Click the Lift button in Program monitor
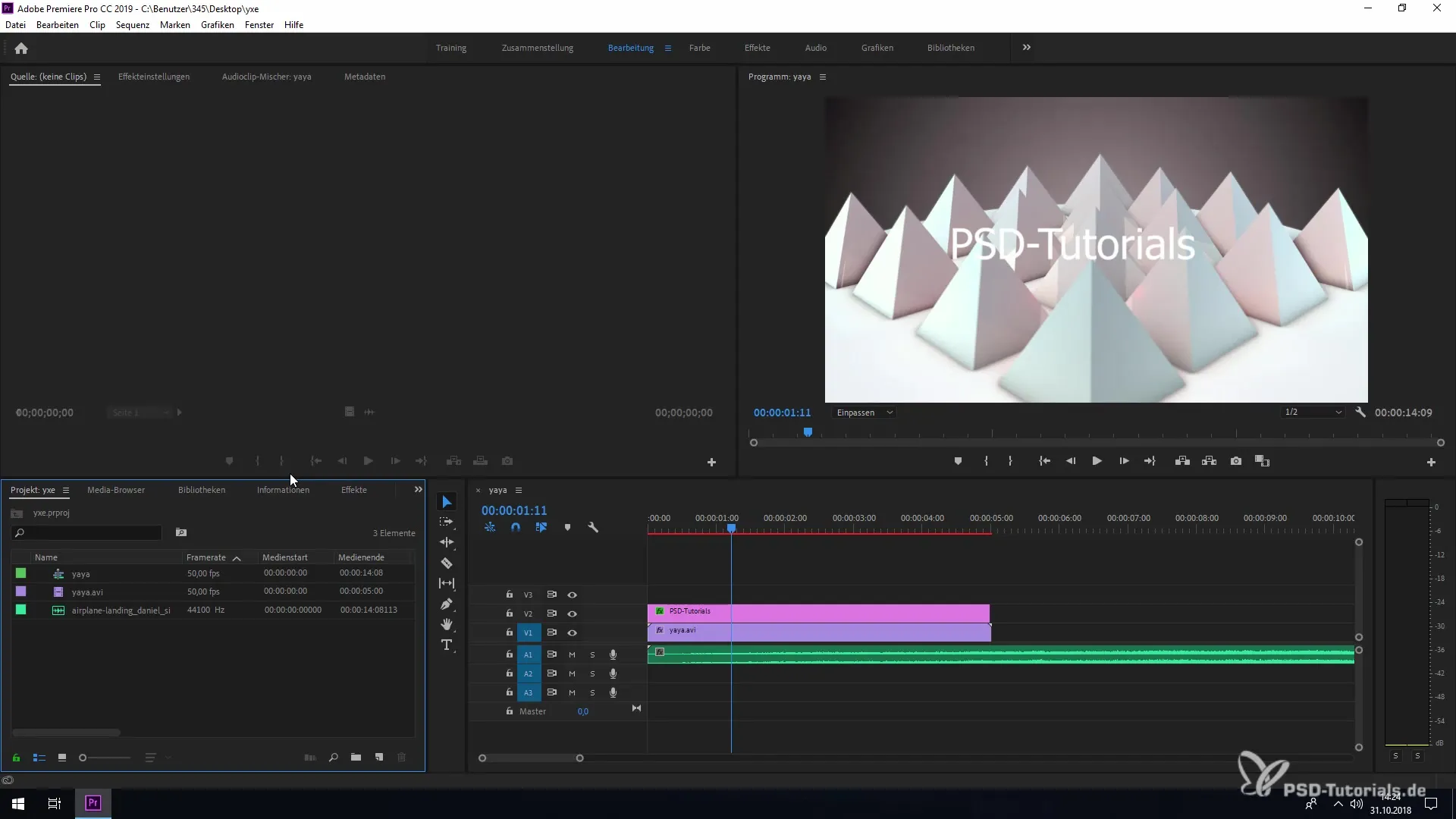This screenshot has height=819, width=1456. [1182, 461]
